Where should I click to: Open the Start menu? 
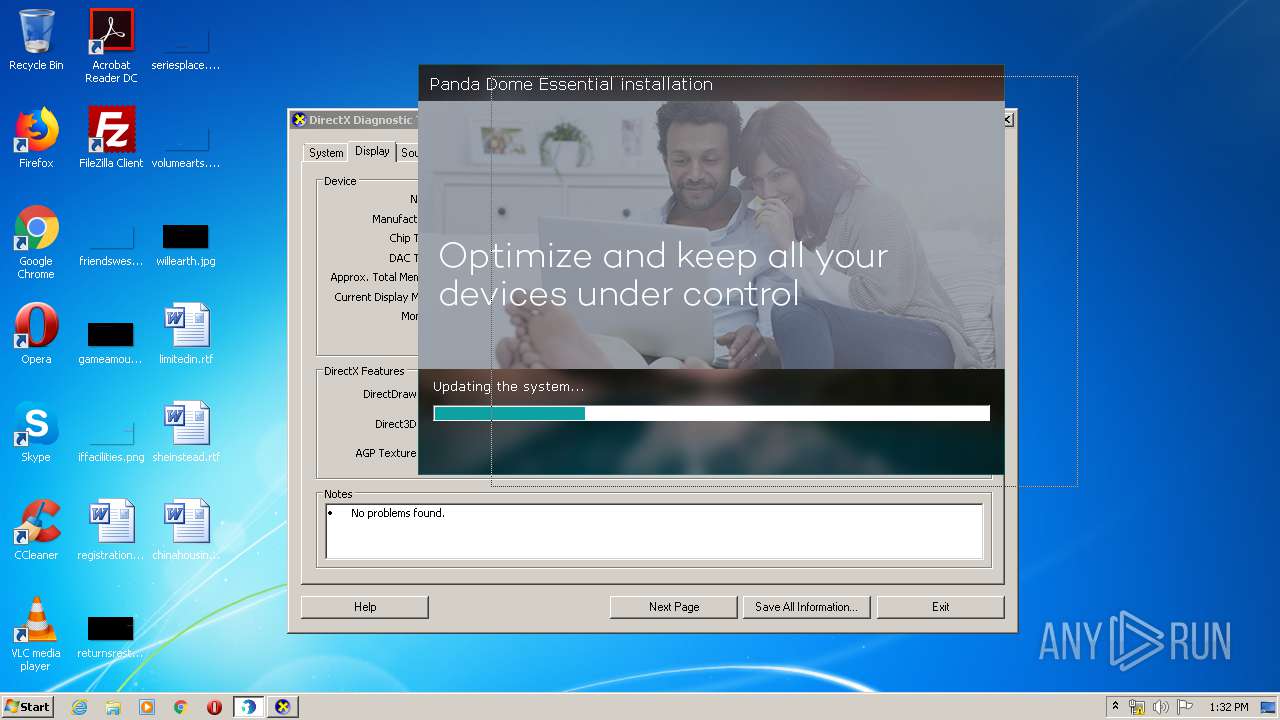27,707
